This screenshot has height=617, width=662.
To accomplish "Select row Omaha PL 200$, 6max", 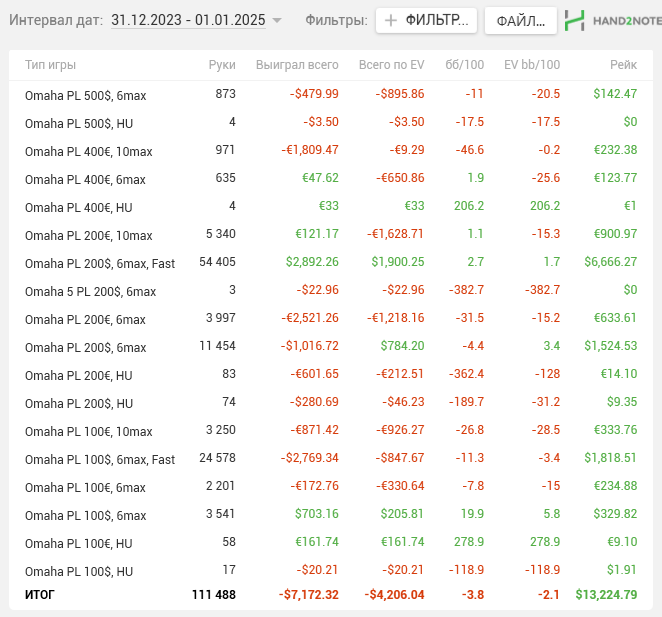I will tap(331, 347).
